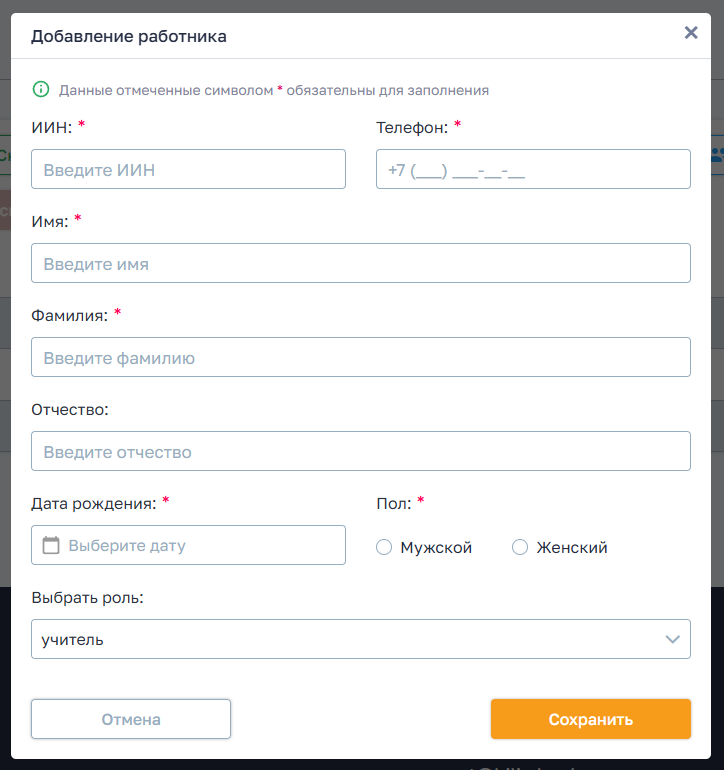
Task: Click the Дата рождения label
Action: (x=94, y=504)
